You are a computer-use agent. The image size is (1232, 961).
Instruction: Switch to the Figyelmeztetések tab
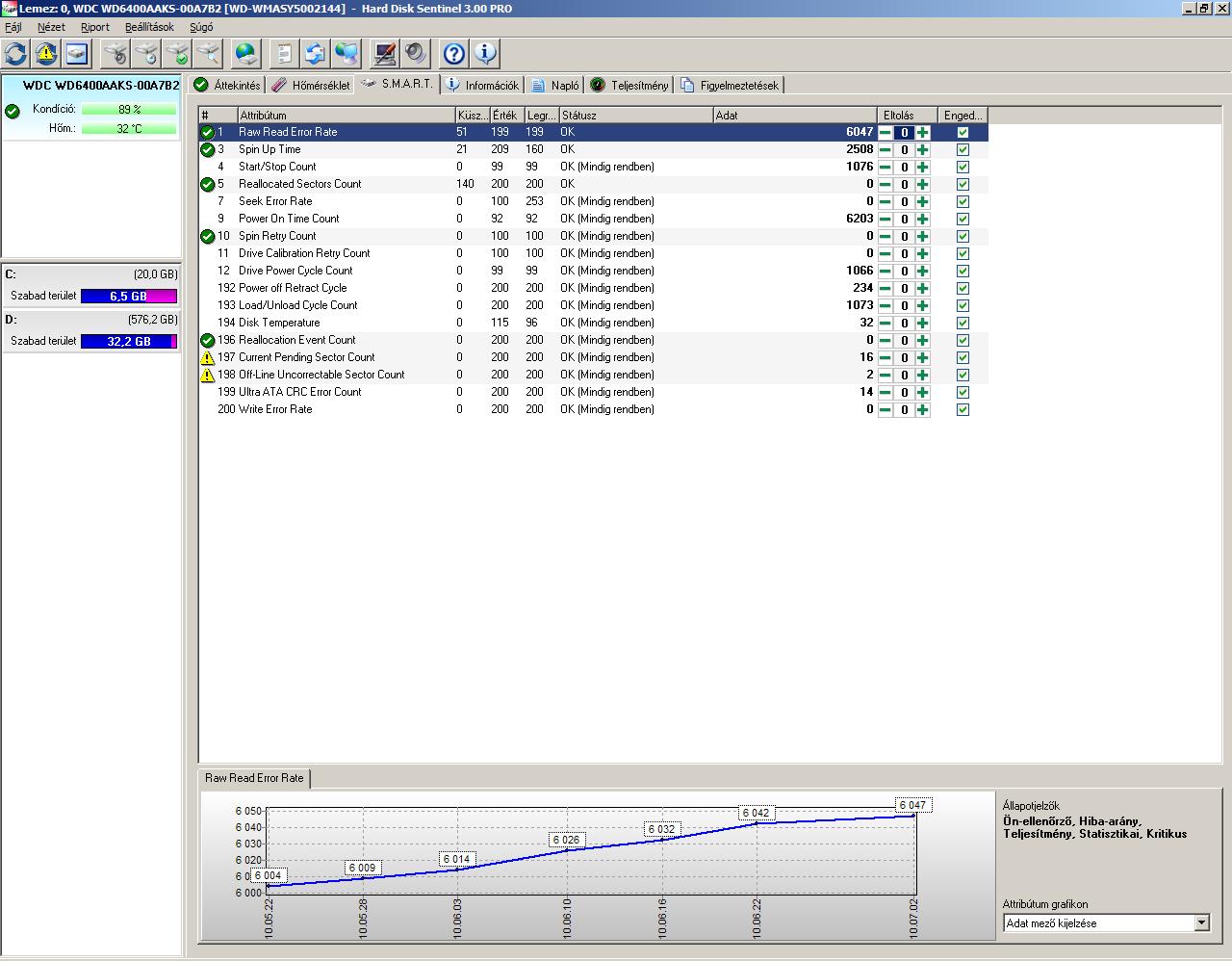[729, 85]
